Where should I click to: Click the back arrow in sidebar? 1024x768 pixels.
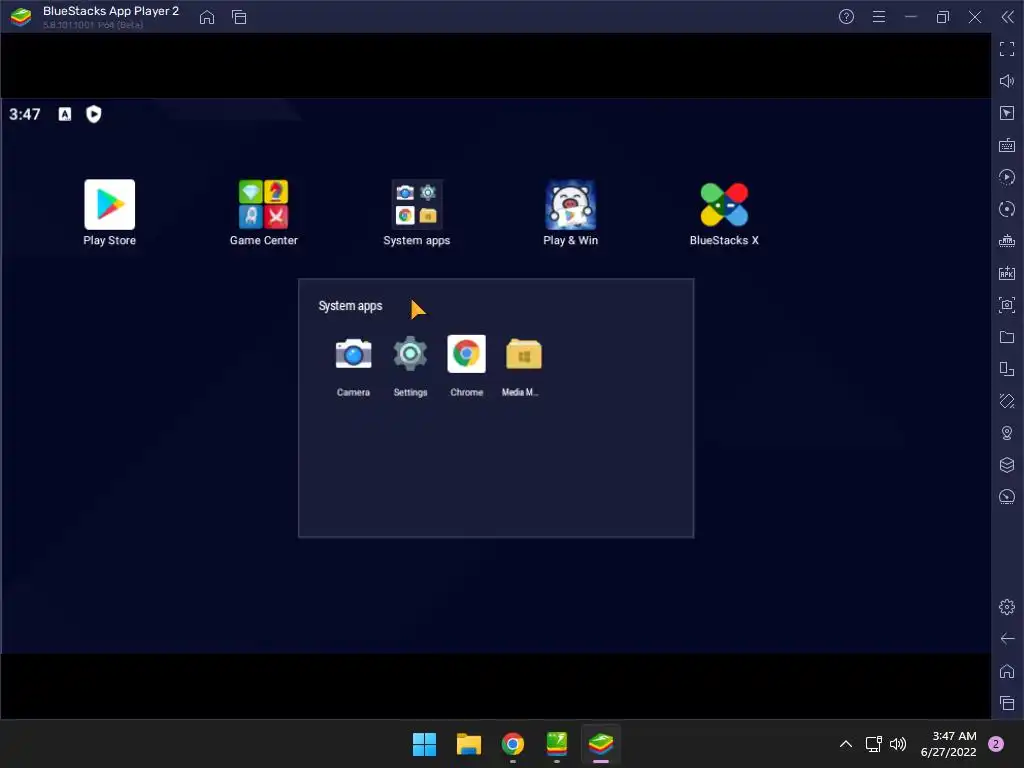coord(1007,639)
